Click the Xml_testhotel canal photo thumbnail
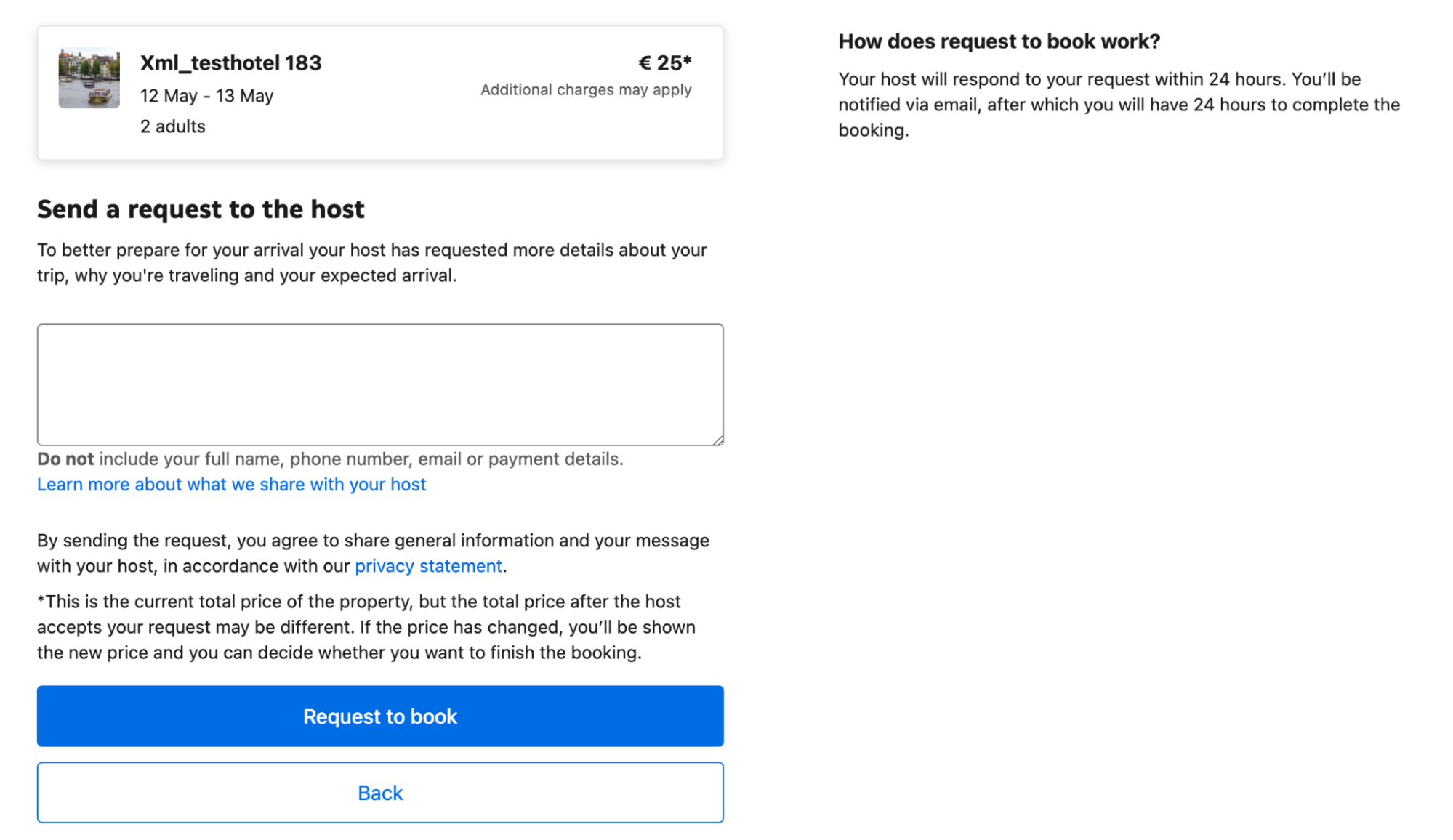 [x=89, y=78]
